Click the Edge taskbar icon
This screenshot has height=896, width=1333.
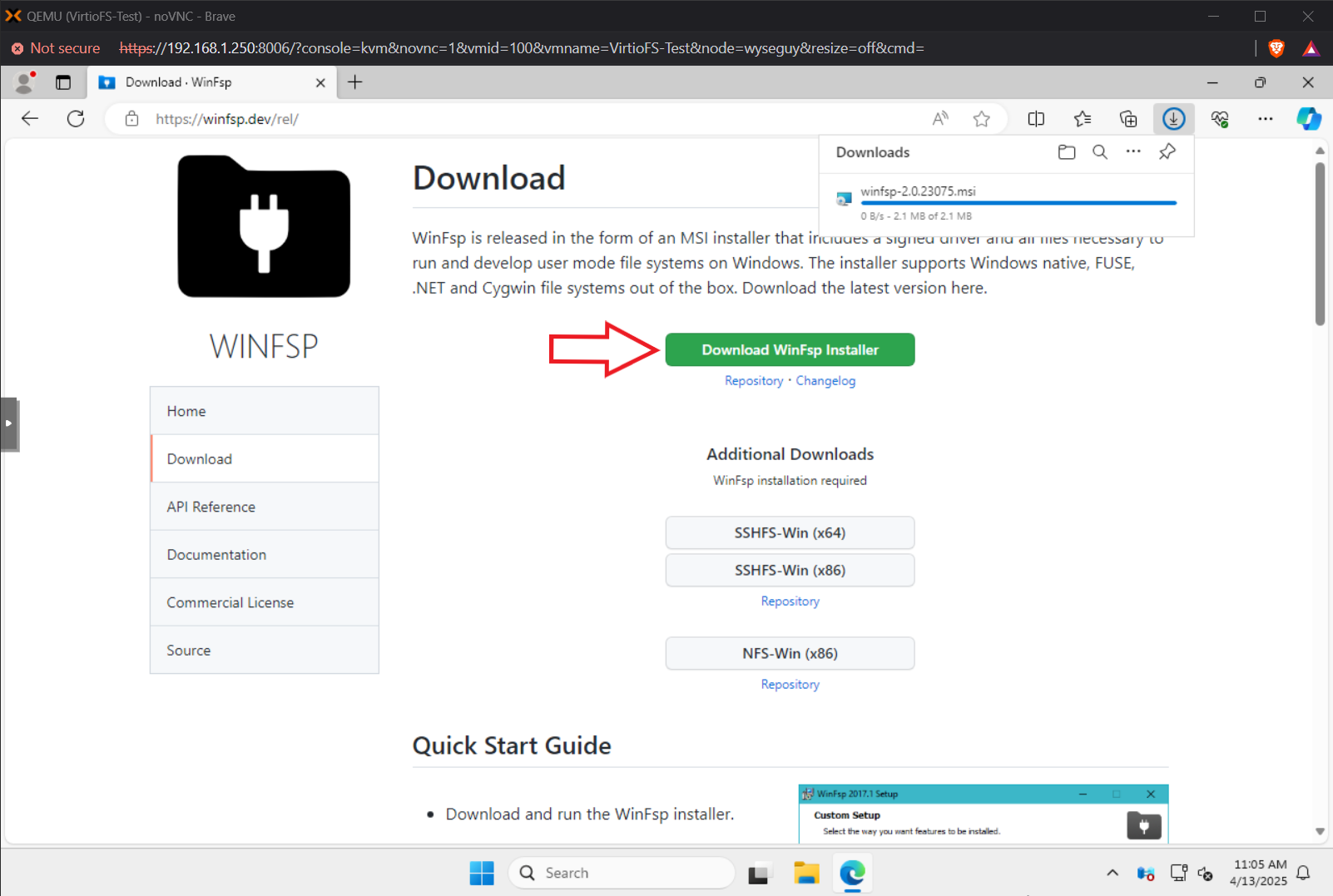pos(853,873)
